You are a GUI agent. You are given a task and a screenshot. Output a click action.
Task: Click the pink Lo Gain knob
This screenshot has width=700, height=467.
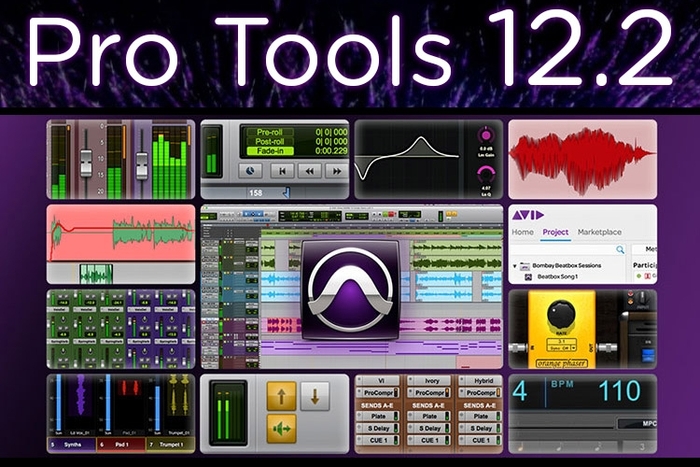click(x=485, y=135)
